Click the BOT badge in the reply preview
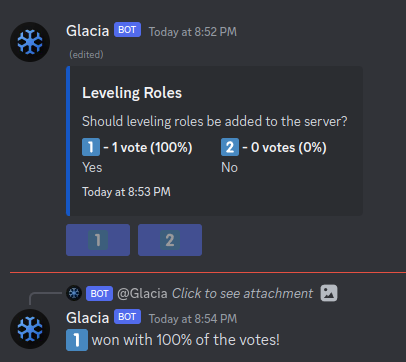406x362 pixels. (x=99, y=294)
